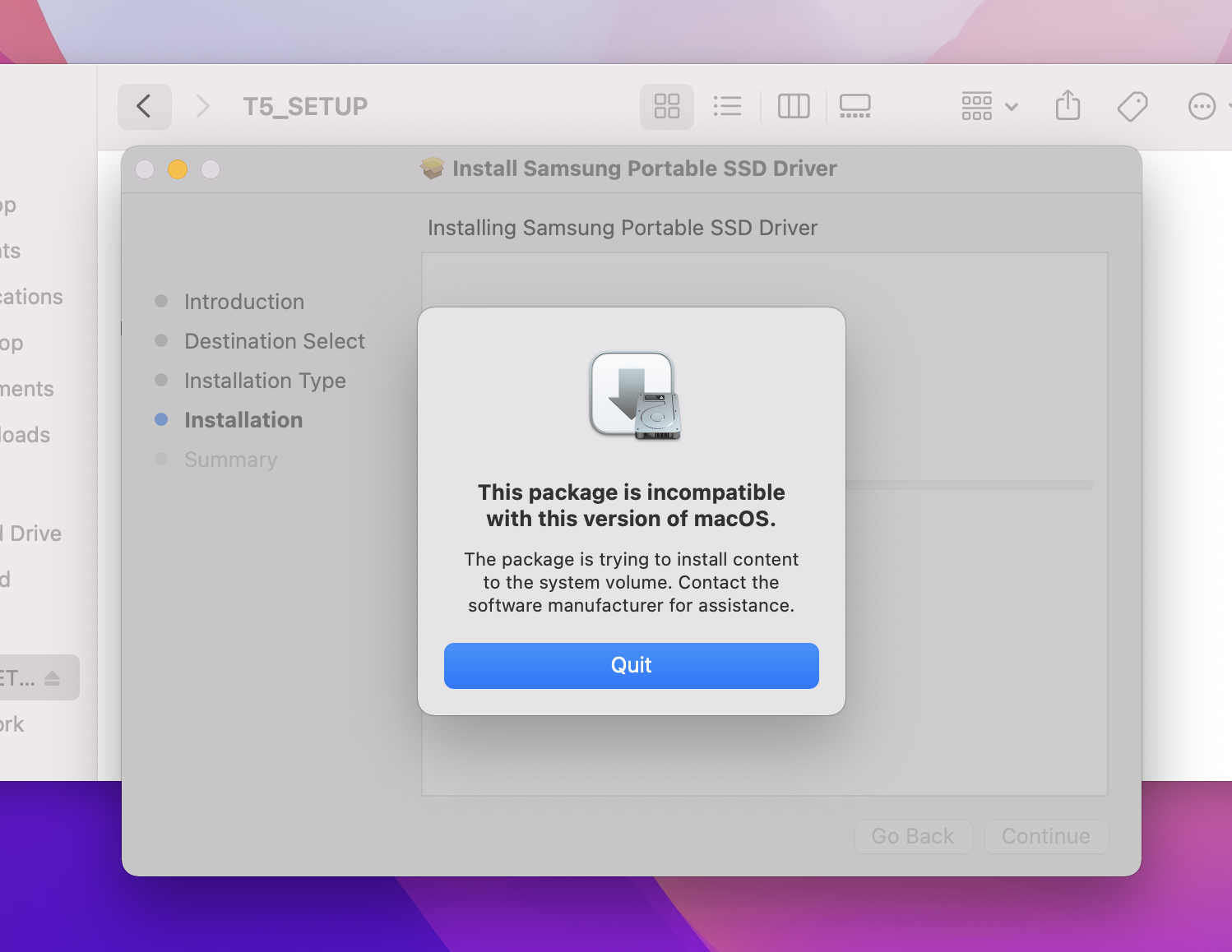Click 'Installing Samsung Portable SSD Driver' heading
1232x952 pixels.
point(623,228)
